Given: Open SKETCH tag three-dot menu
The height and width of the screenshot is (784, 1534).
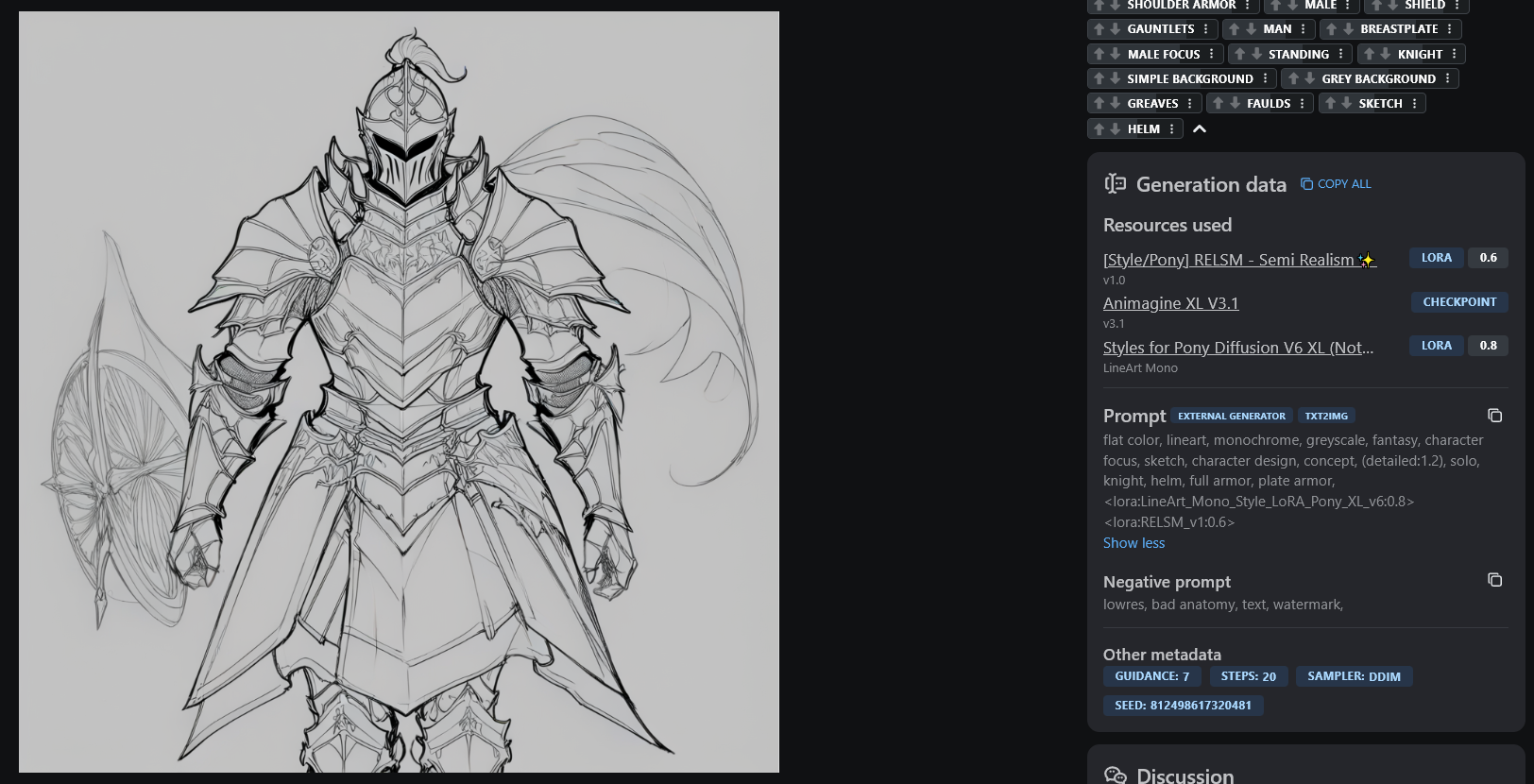Looking at the screenshot, I should 1415,103.
